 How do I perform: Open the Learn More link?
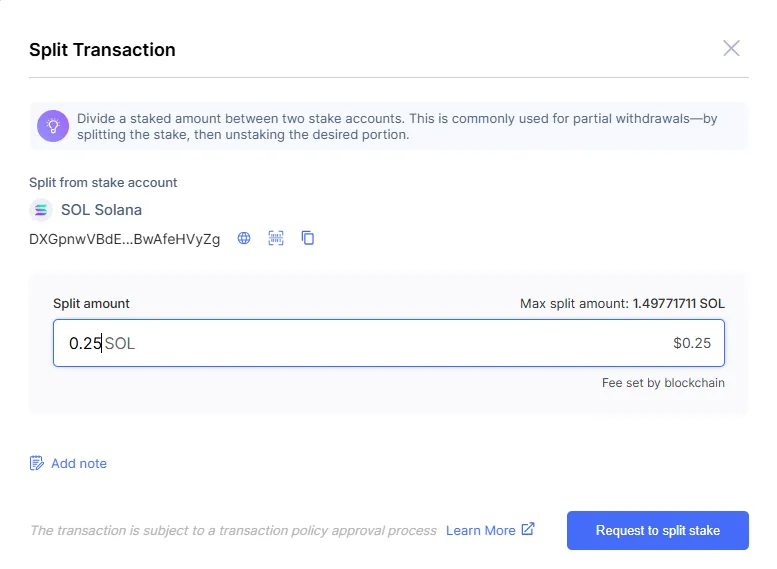point(481,530)
